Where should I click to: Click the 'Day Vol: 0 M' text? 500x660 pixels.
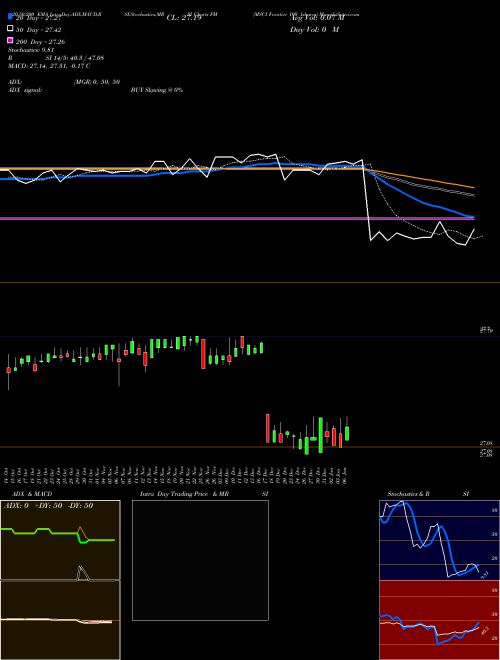314,30
